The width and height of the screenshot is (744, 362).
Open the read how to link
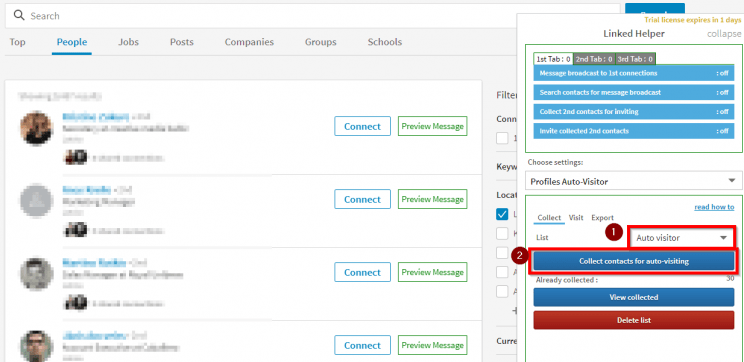coord(714,207)
